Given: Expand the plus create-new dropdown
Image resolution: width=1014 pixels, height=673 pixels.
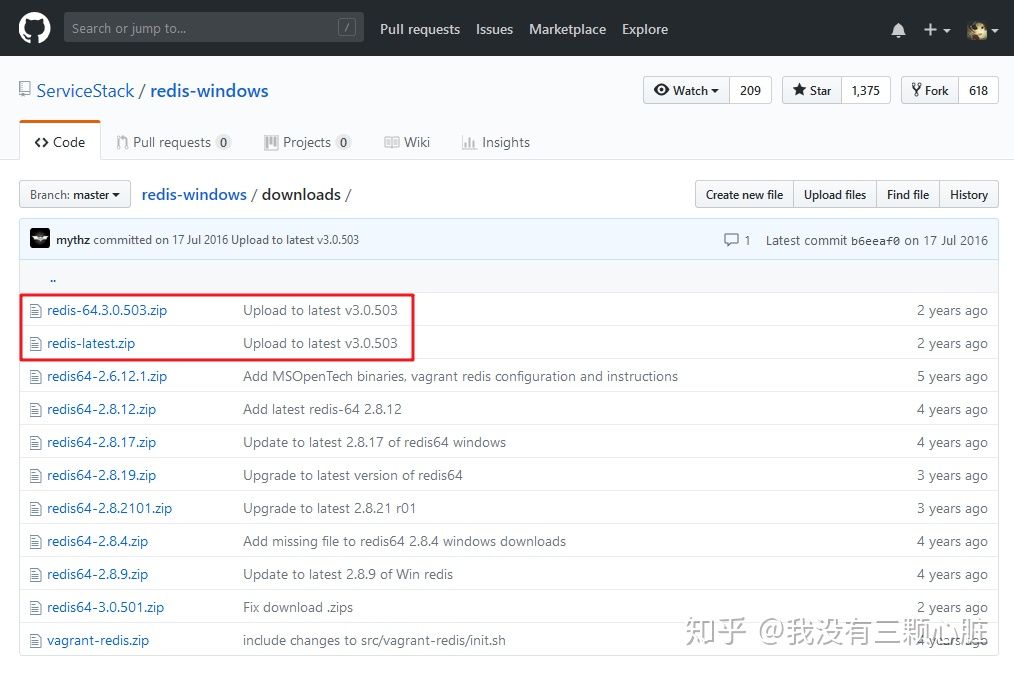Looking at the screenshot, I should click(936, 30).
